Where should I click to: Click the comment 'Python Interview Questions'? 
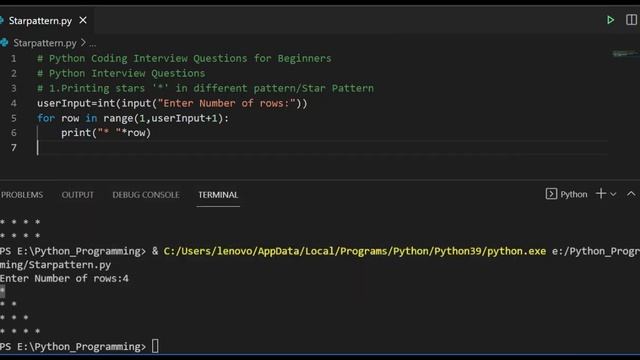tap(121, 73)
